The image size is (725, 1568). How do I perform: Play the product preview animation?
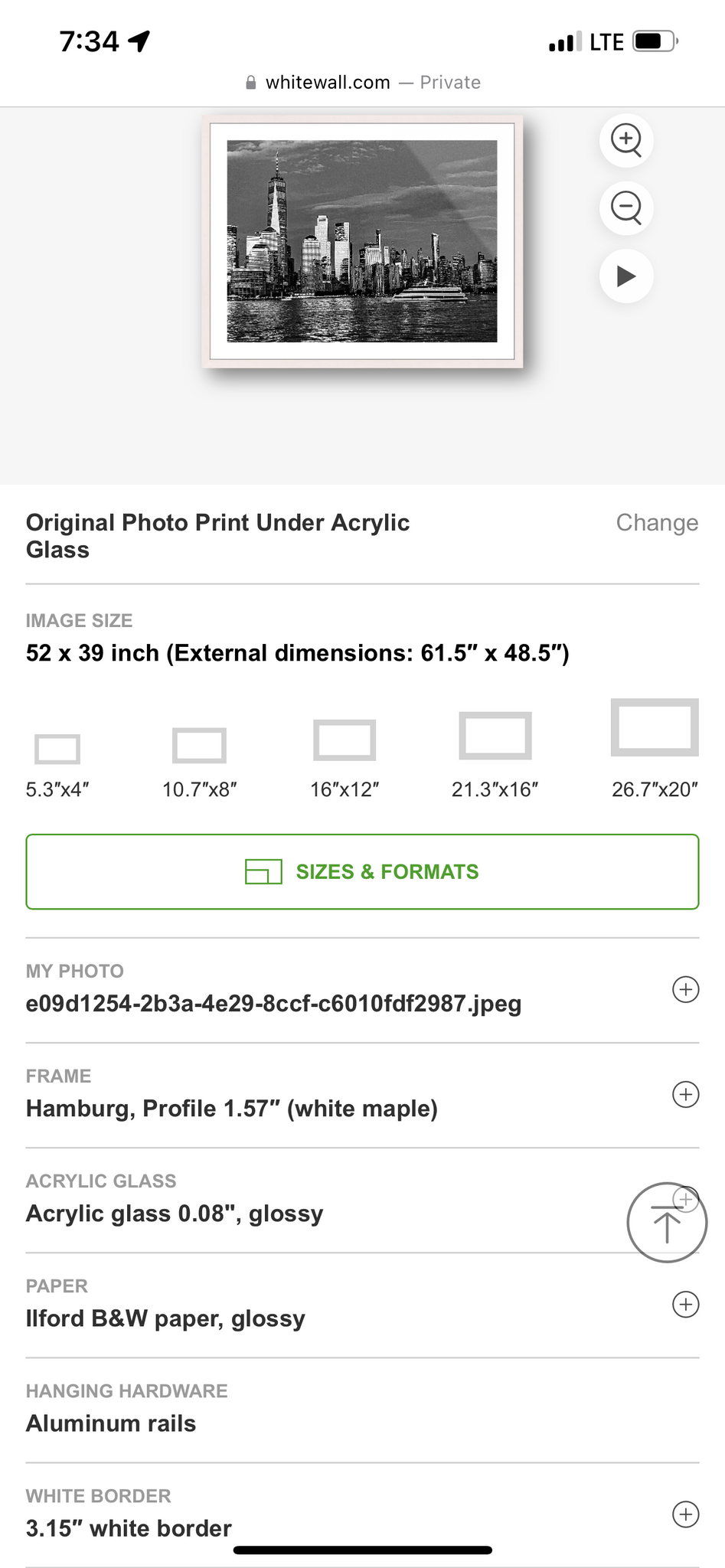point(626,276)
